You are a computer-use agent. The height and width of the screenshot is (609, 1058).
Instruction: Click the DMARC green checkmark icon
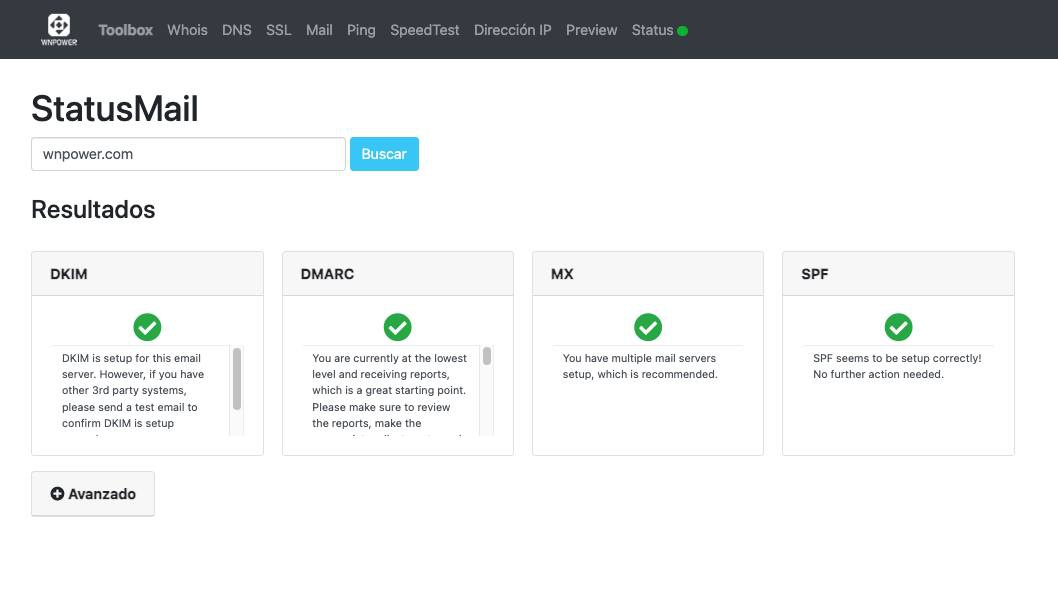[397, 327]
